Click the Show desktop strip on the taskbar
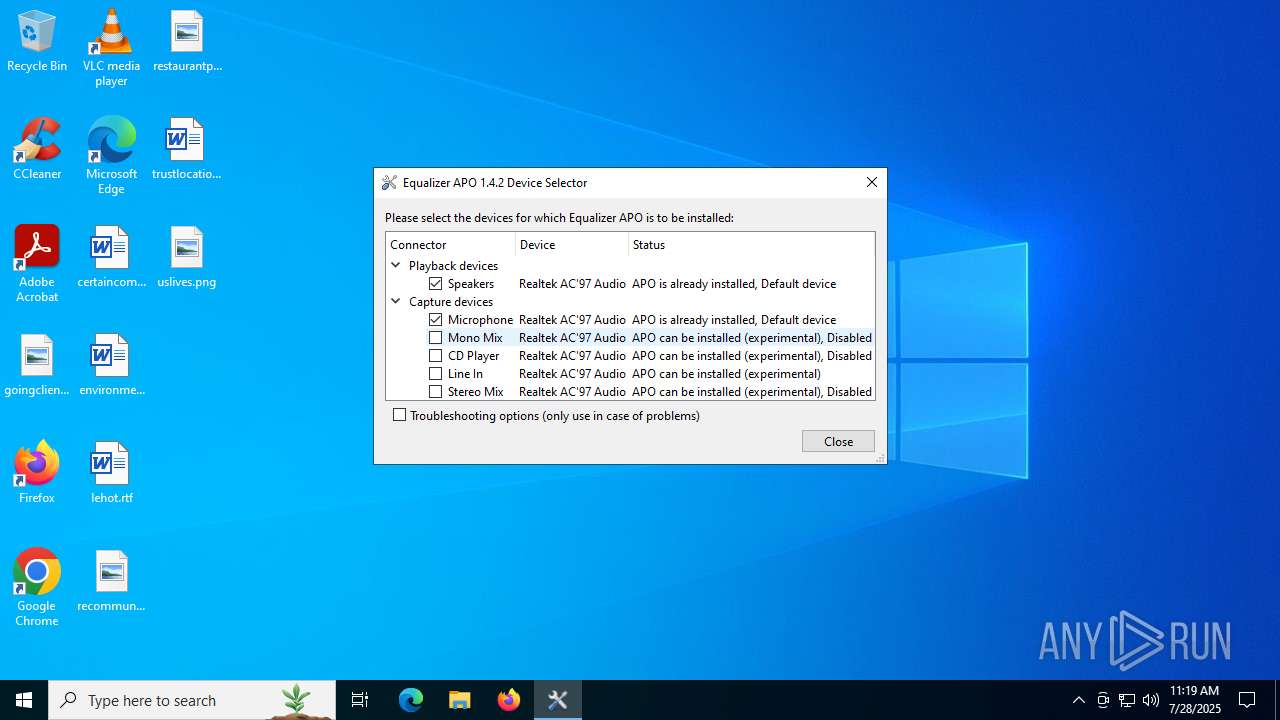The image size is (1280, 720). [1277, 700]
